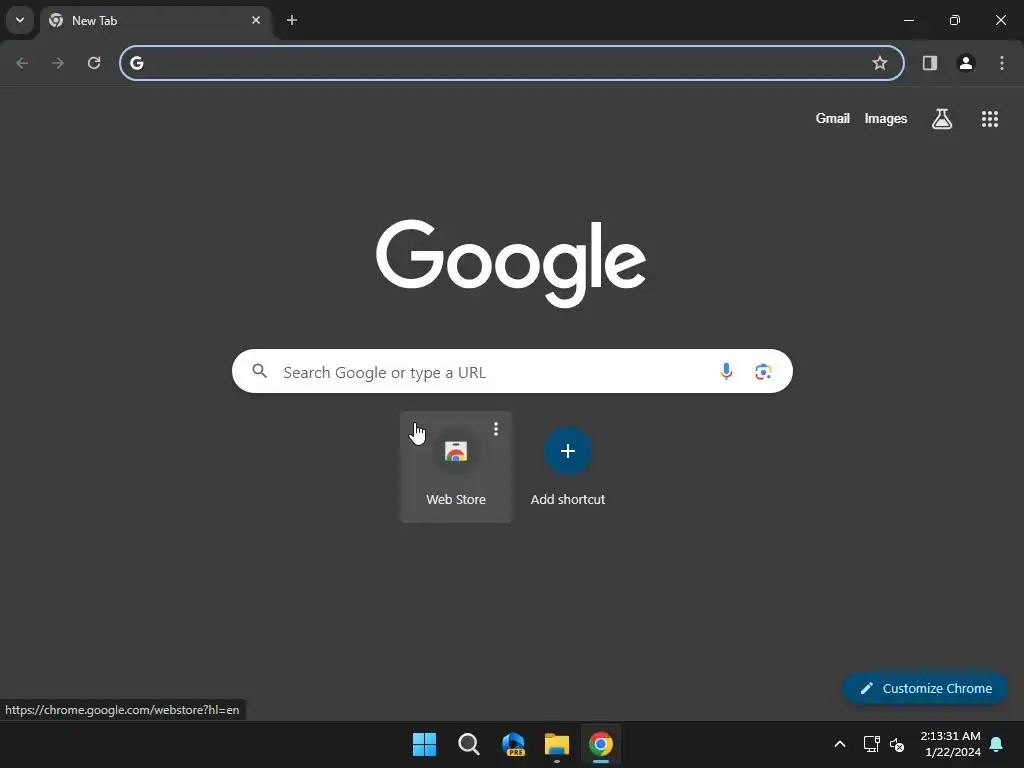This screenshot has width=1024, height=768.
Task: Open notification bell in taskbar
Action: (x=997, y=744)
